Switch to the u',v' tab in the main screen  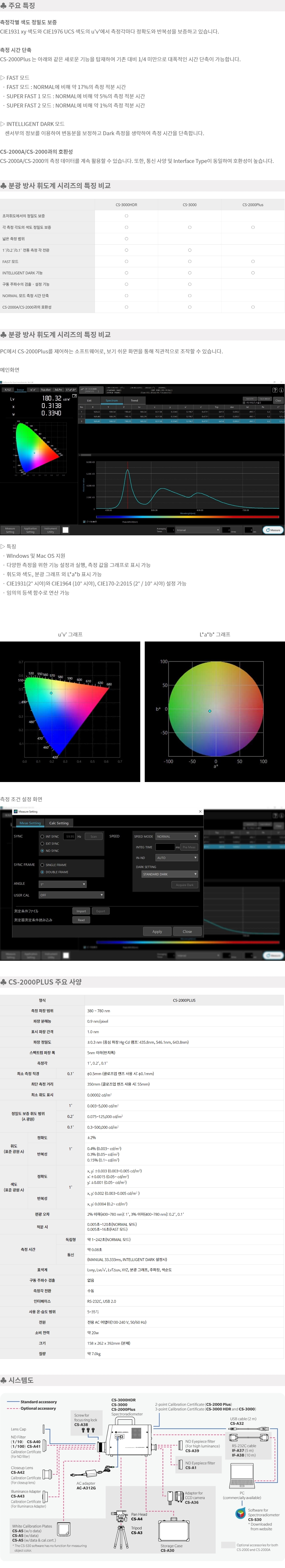coord(33,390)
